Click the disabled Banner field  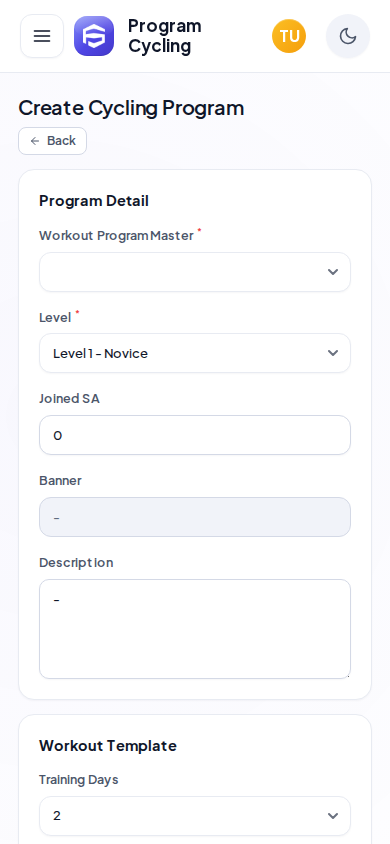pos(195,517)
